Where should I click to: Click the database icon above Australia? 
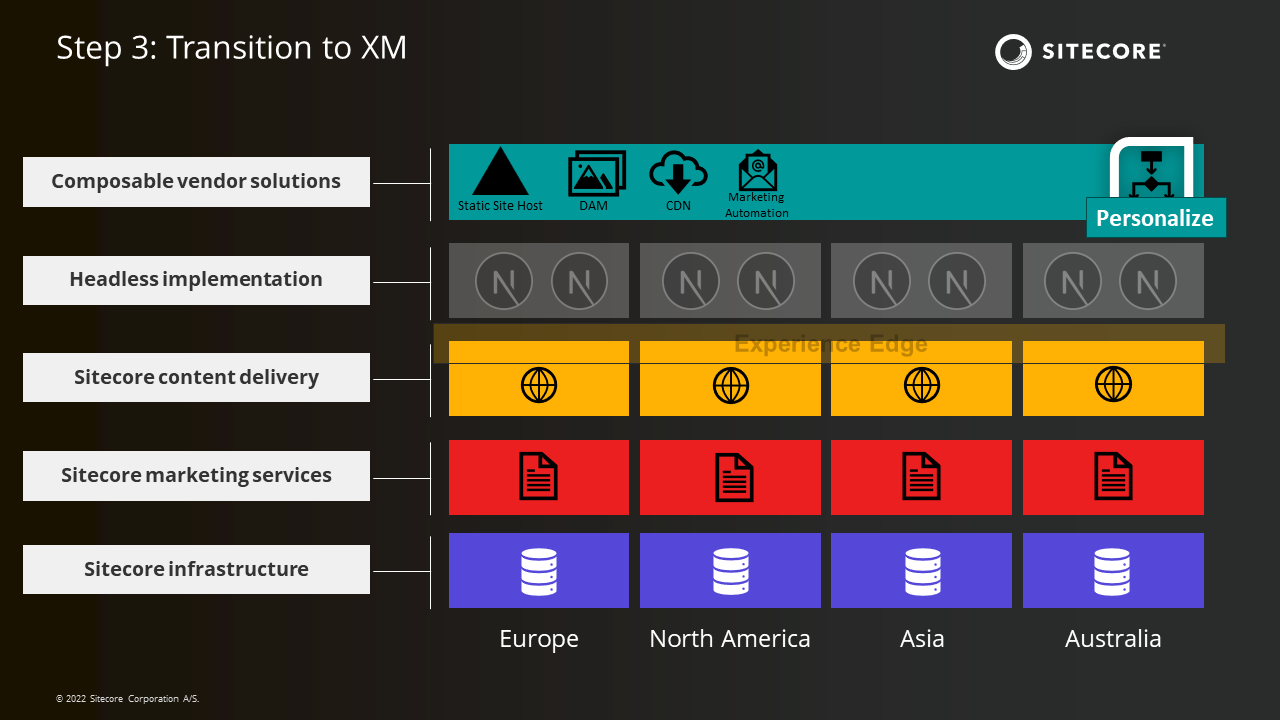point(1113,571)
